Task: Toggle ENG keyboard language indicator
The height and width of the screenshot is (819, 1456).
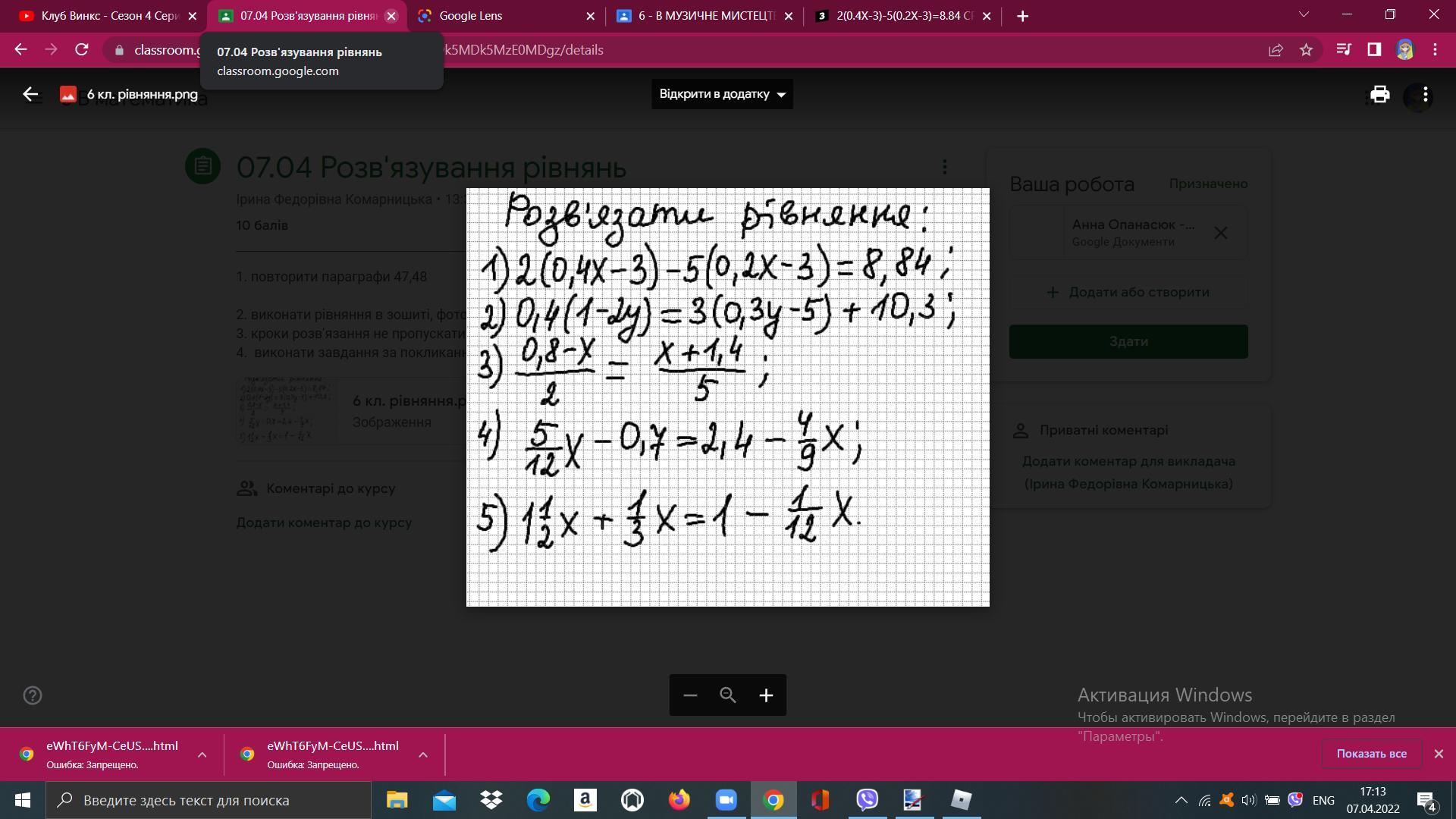Action: 1323,800
